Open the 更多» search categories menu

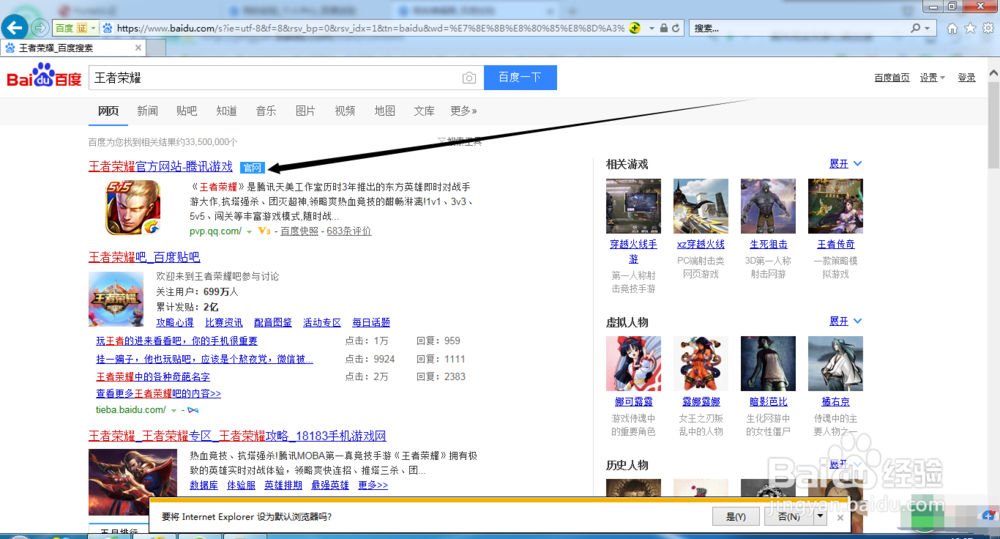tap(464, 111)
